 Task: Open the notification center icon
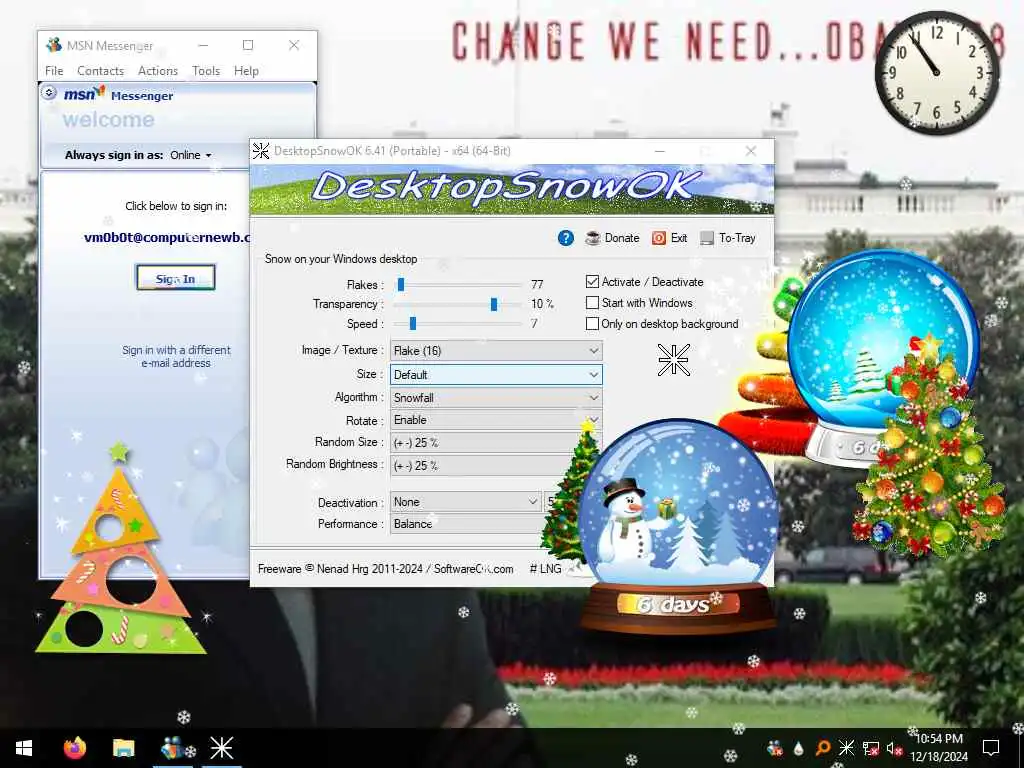pyautogui.click(x=991, y=748)
